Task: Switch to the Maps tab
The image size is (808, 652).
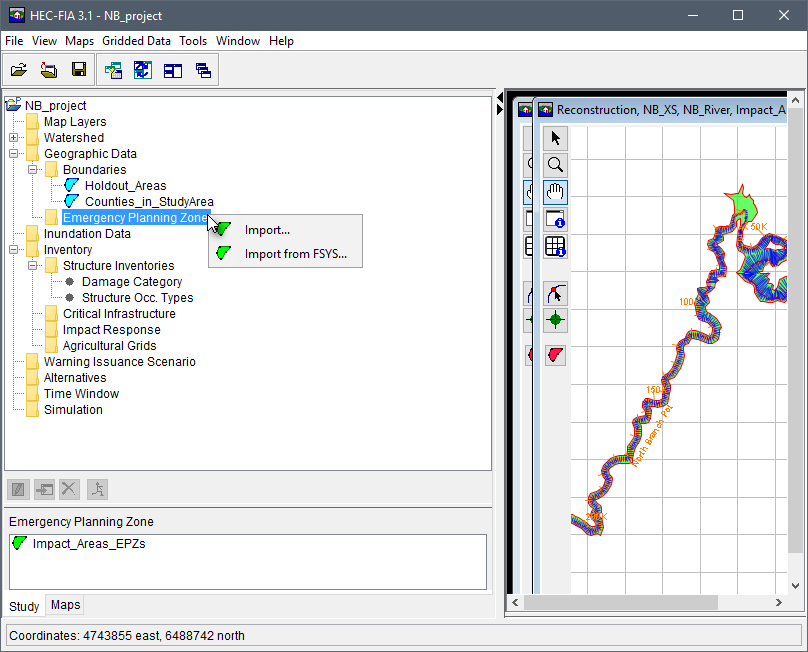Action: coord(66,605)
